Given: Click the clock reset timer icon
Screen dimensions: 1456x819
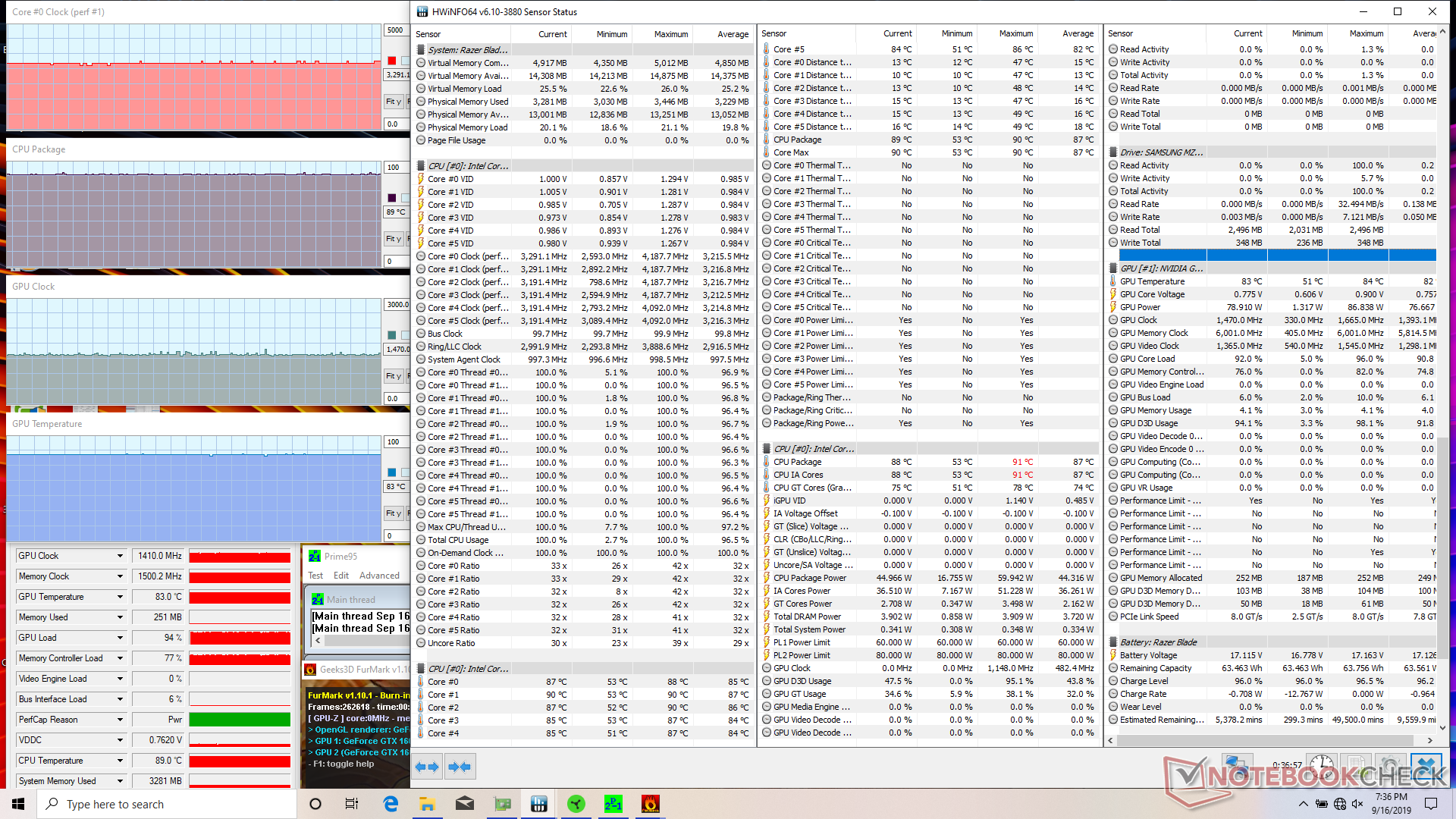Looking at the screenshot, I should click(x=1322, y=764).
